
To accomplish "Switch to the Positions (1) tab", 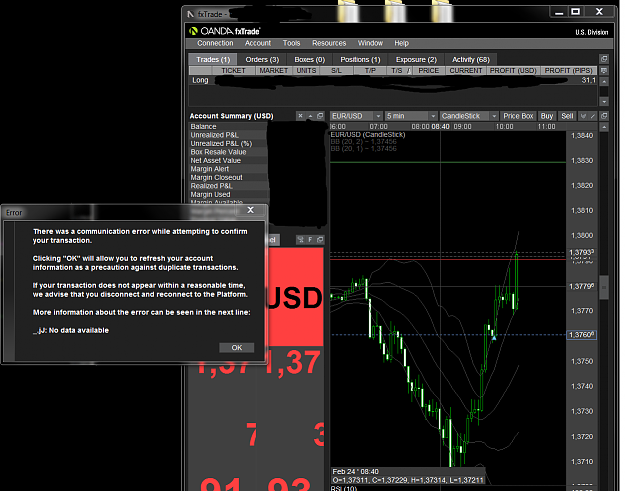I will click(360, 59).
